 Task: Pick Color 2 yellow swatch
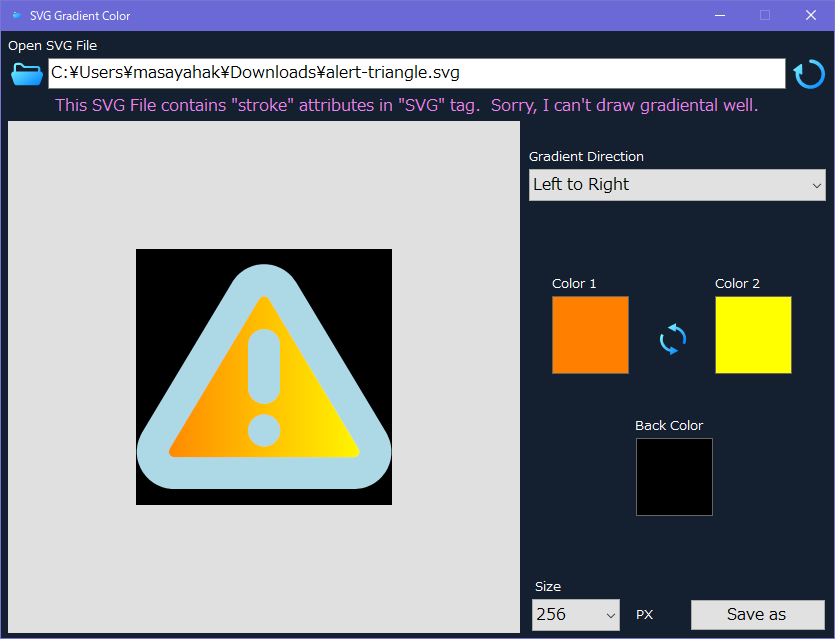tap(753, 335)
